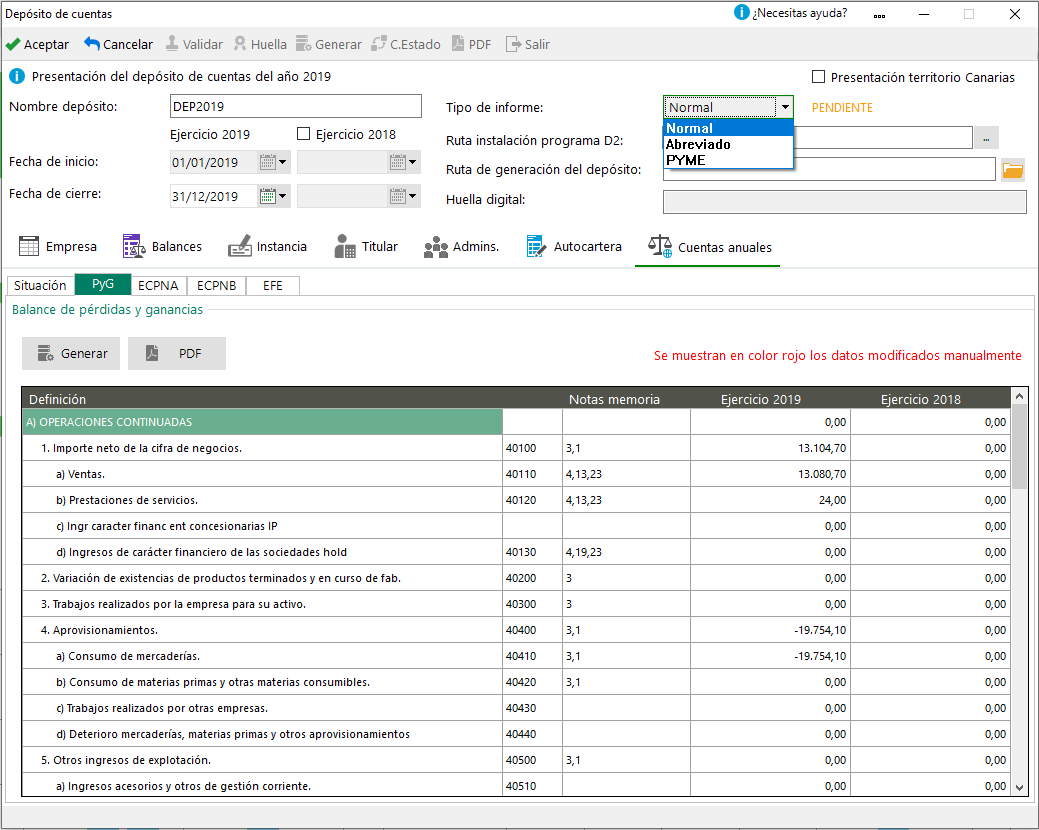The image size is (1039, 830).
Task: Select the PyG tab
Action: click(103, 284)
